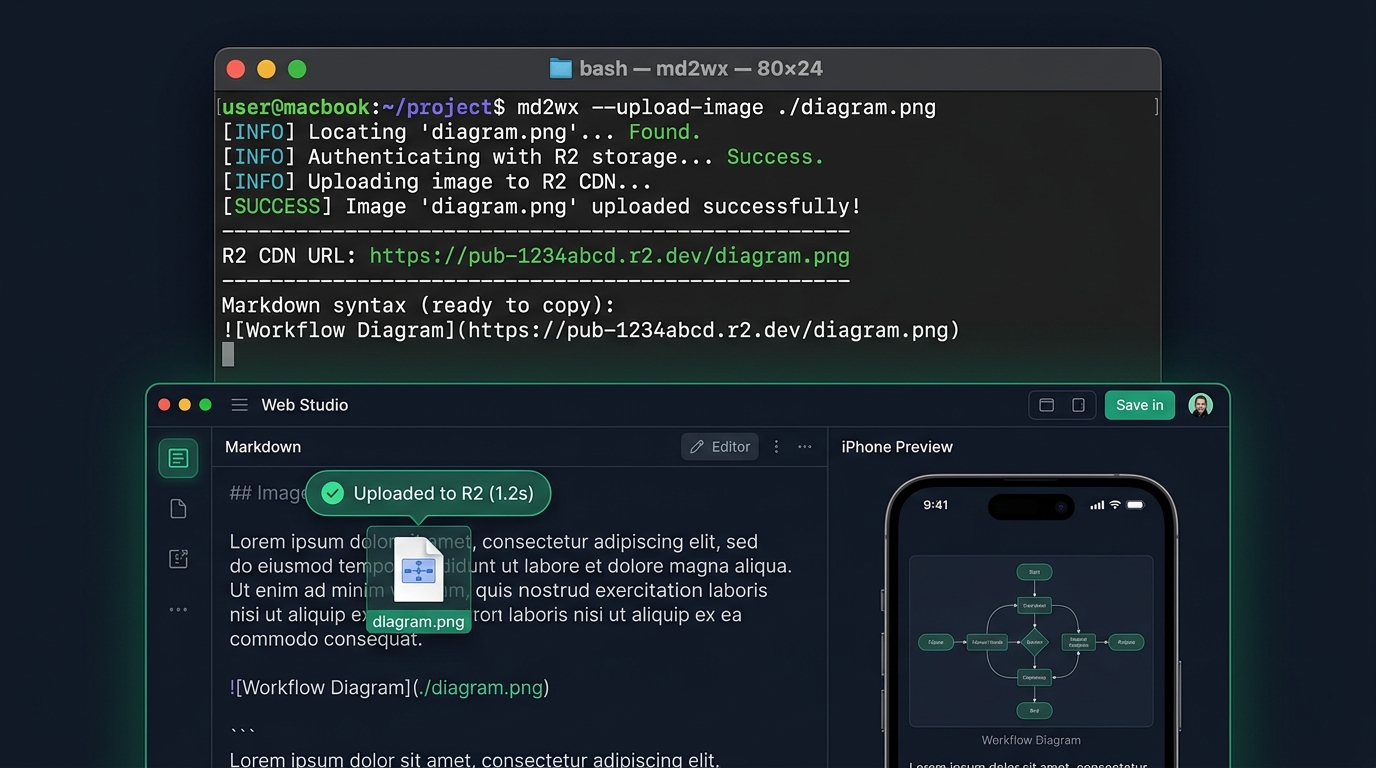The width and height of the screenshot is (1376, 768).
Task: Click the diagram.png file label
Action: point(418,622)
